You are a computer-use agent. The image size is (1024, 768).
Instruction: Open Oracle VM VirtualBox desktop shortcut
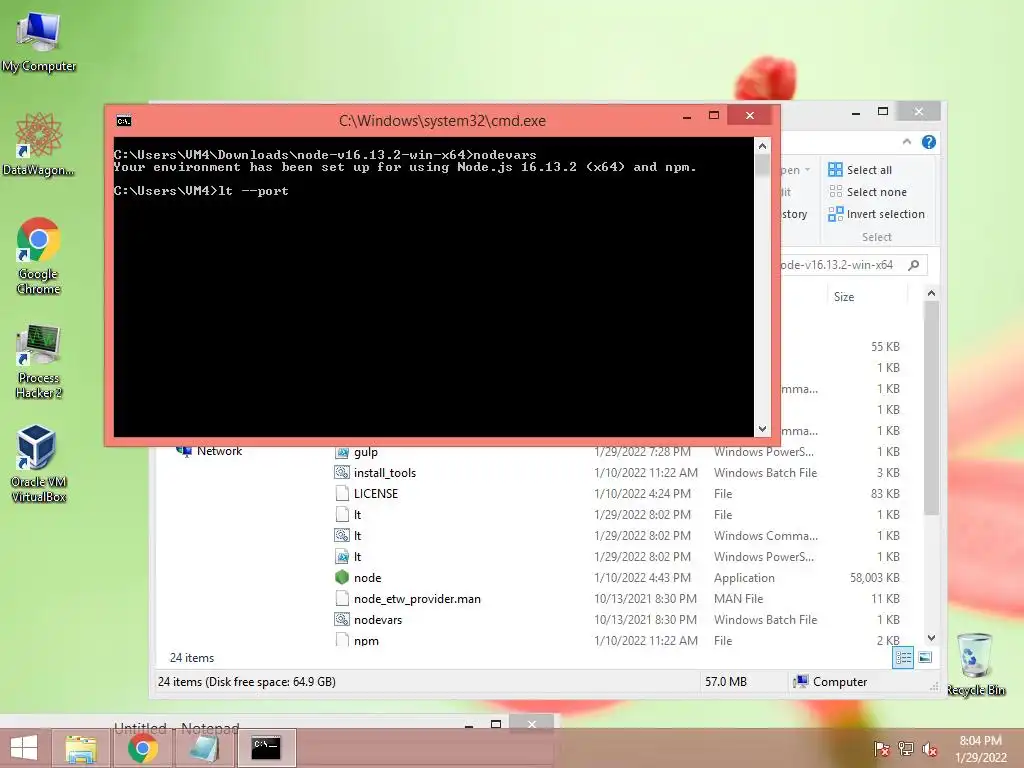tap(39, 463)
